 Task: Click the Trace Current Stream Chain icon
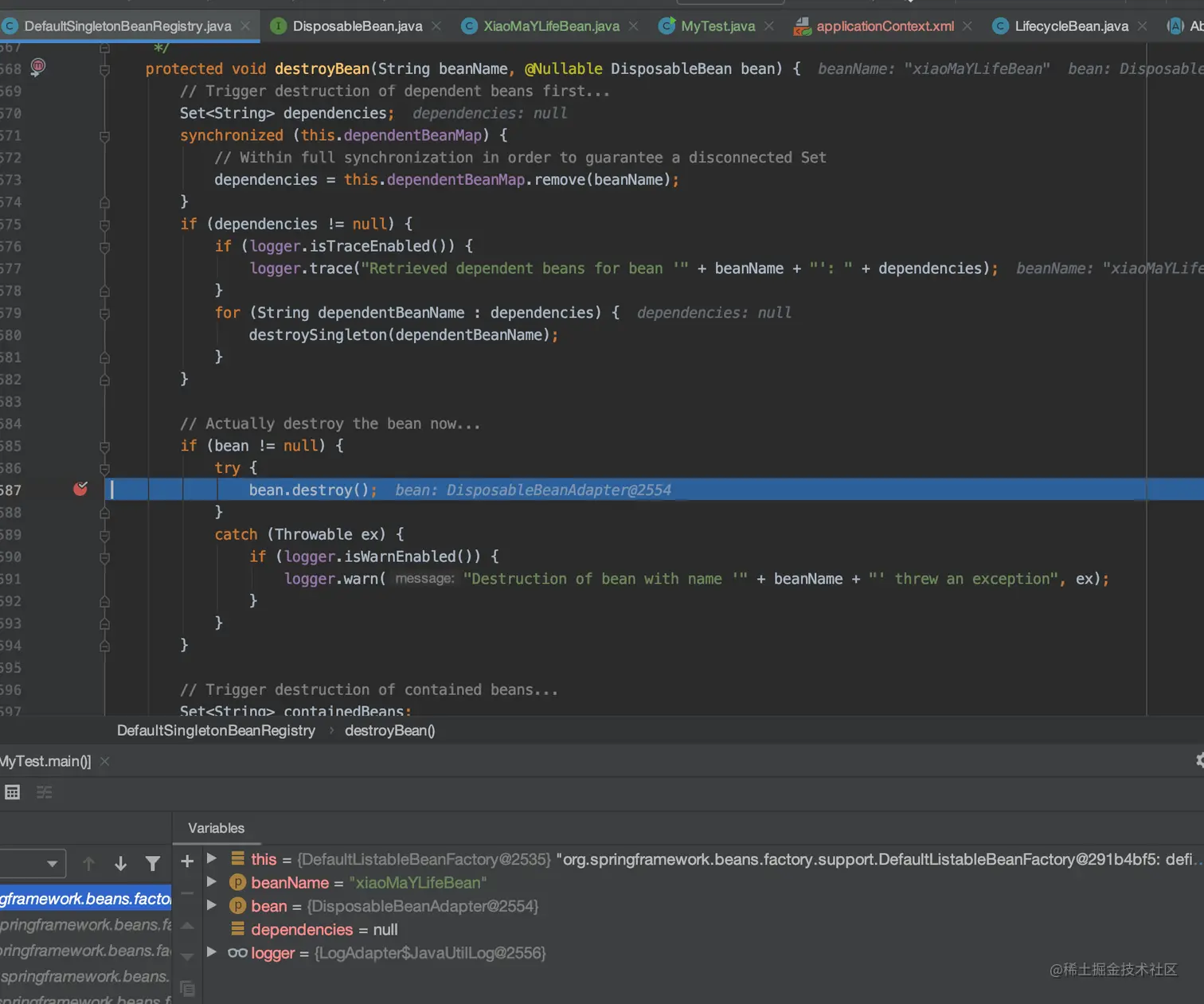[44, 792]
